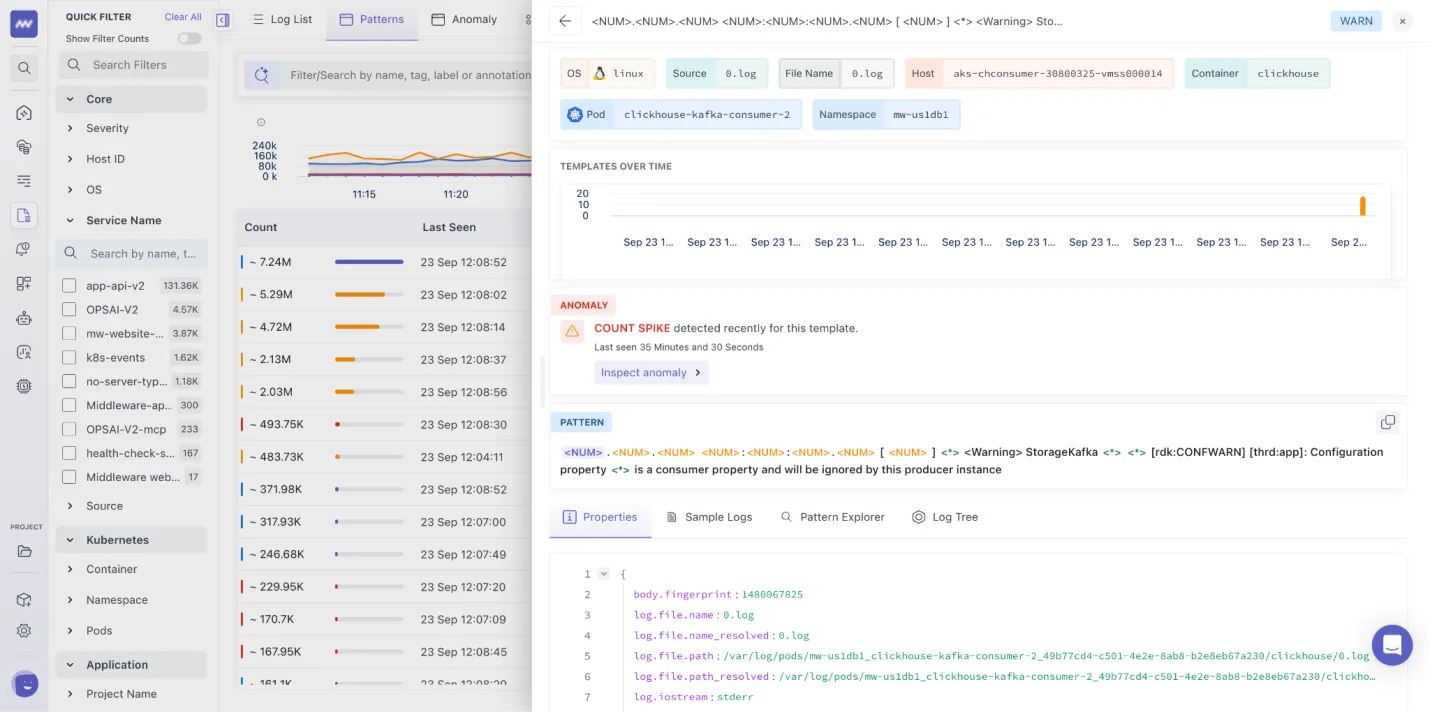
Task: Collapse the Core filter group
Action: point(131,99)
